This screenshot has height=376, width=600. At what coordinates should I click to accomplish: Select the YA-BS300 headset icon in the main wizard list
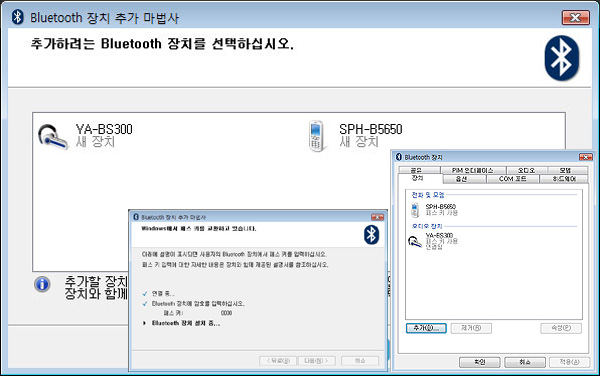[53, 137]
